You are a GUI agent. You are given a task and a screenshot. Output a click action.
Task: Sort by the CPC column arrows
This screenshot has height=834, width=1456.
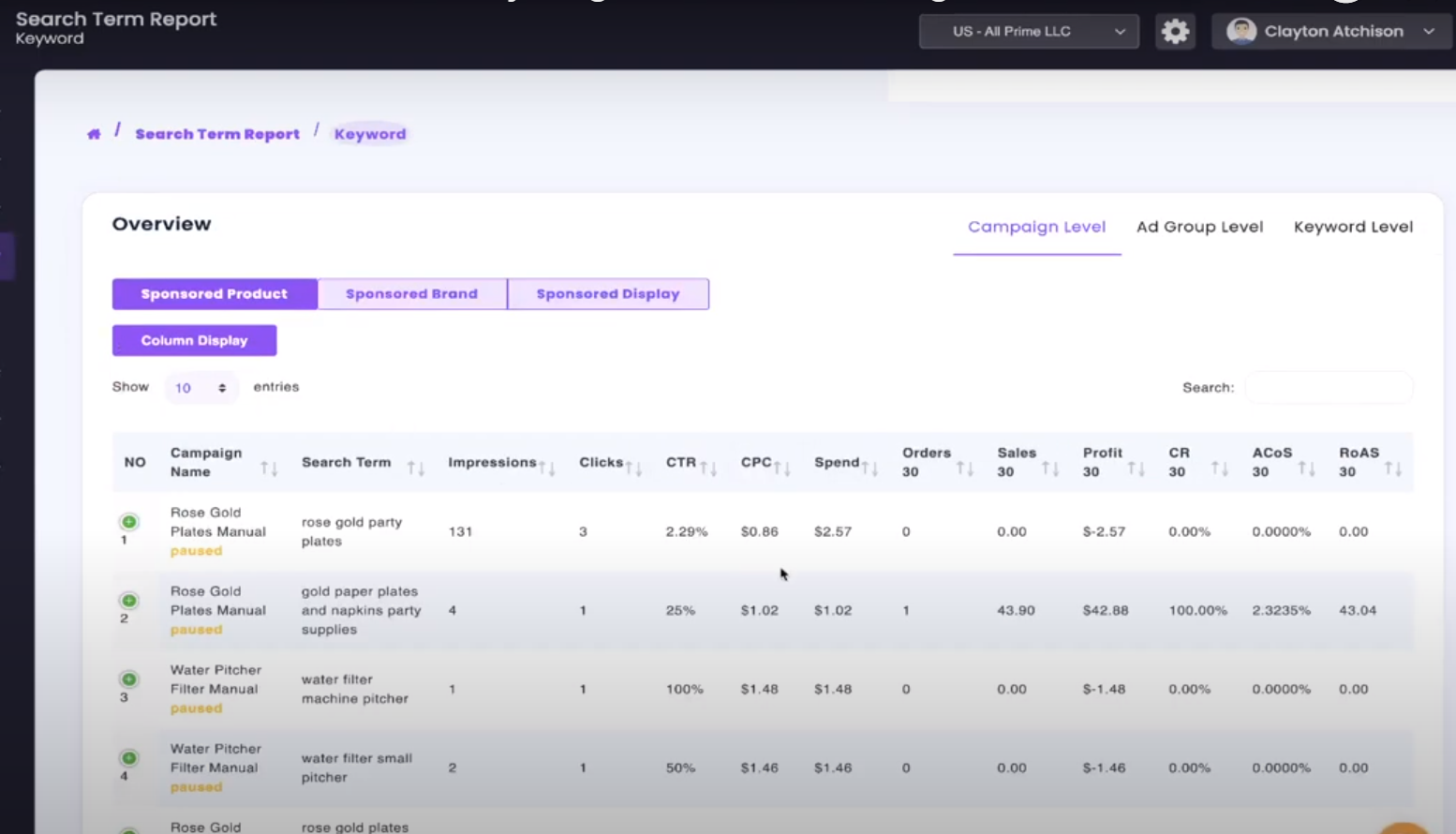[782, 468]
